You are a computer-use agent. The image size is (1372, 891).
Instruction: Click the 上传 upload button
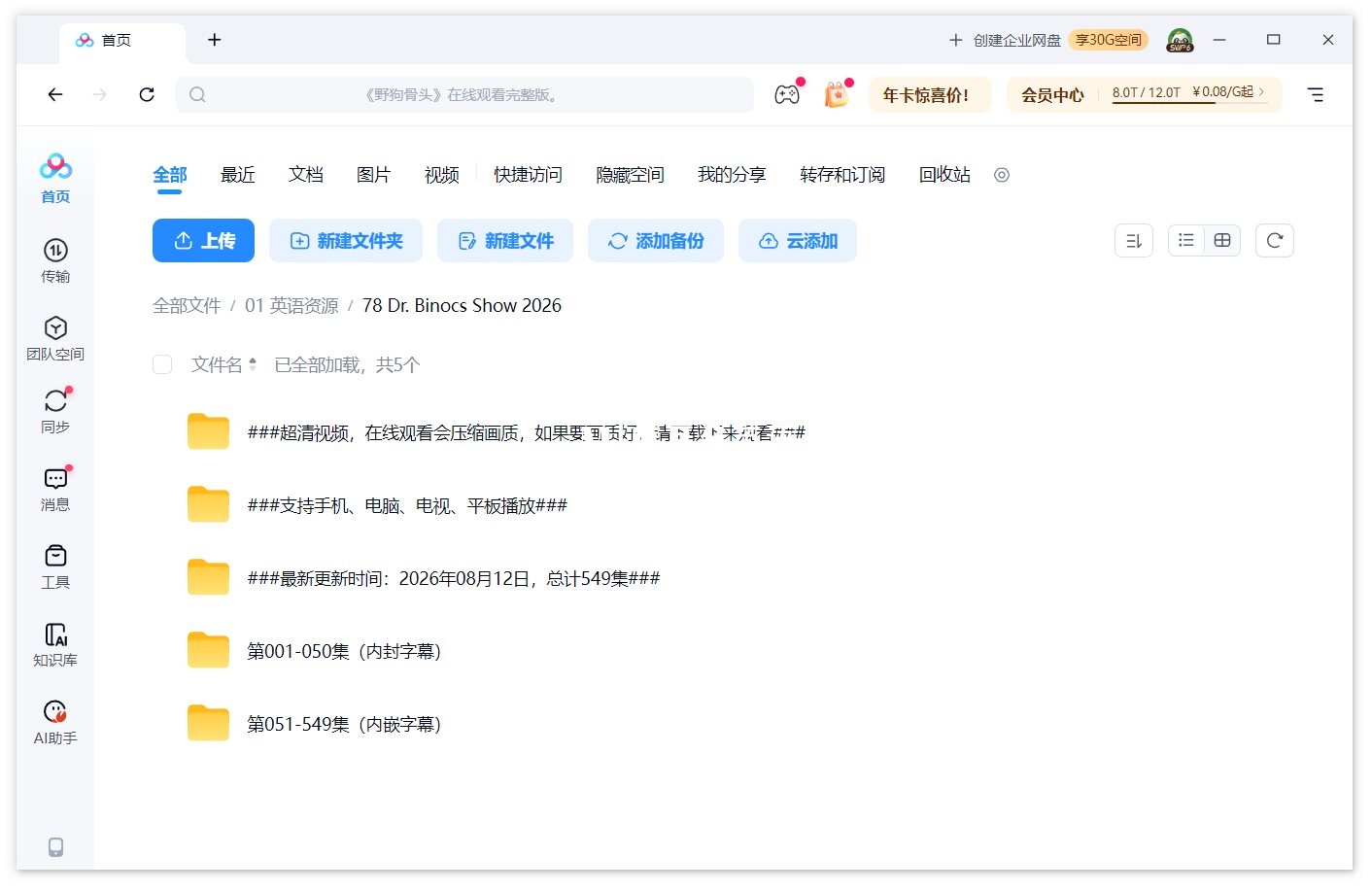[x=203, y=240]
